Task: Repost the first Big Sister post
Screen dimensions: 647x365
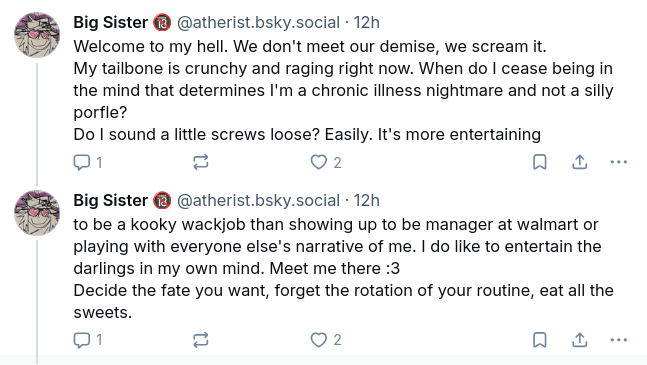Action: [x=201, y=162]
